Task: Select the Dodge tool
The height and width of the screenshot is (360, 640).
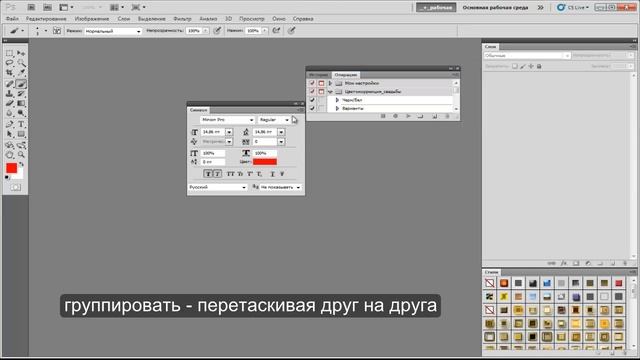Action: coord(21,113)
